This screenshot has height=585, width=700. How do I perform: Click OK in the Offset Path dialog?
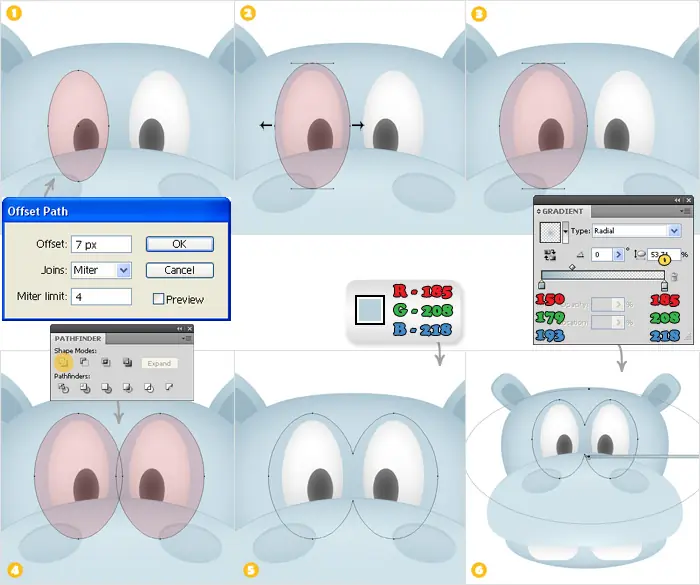[x=180, y=244]
